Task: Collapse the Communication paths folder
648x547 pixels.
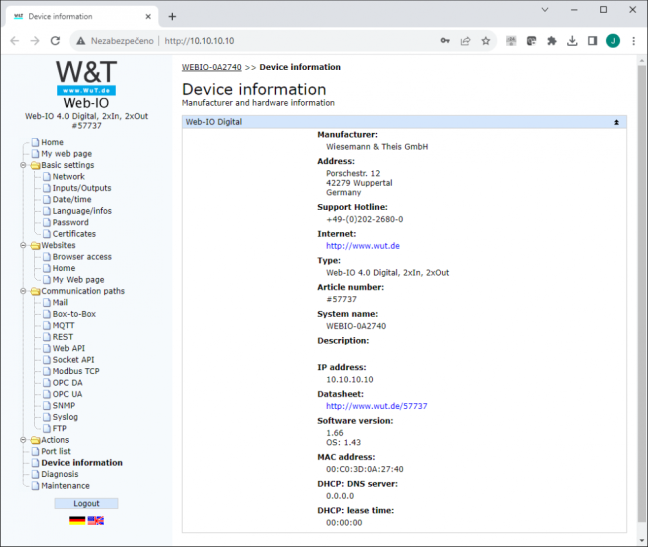Action: point(23,291)
